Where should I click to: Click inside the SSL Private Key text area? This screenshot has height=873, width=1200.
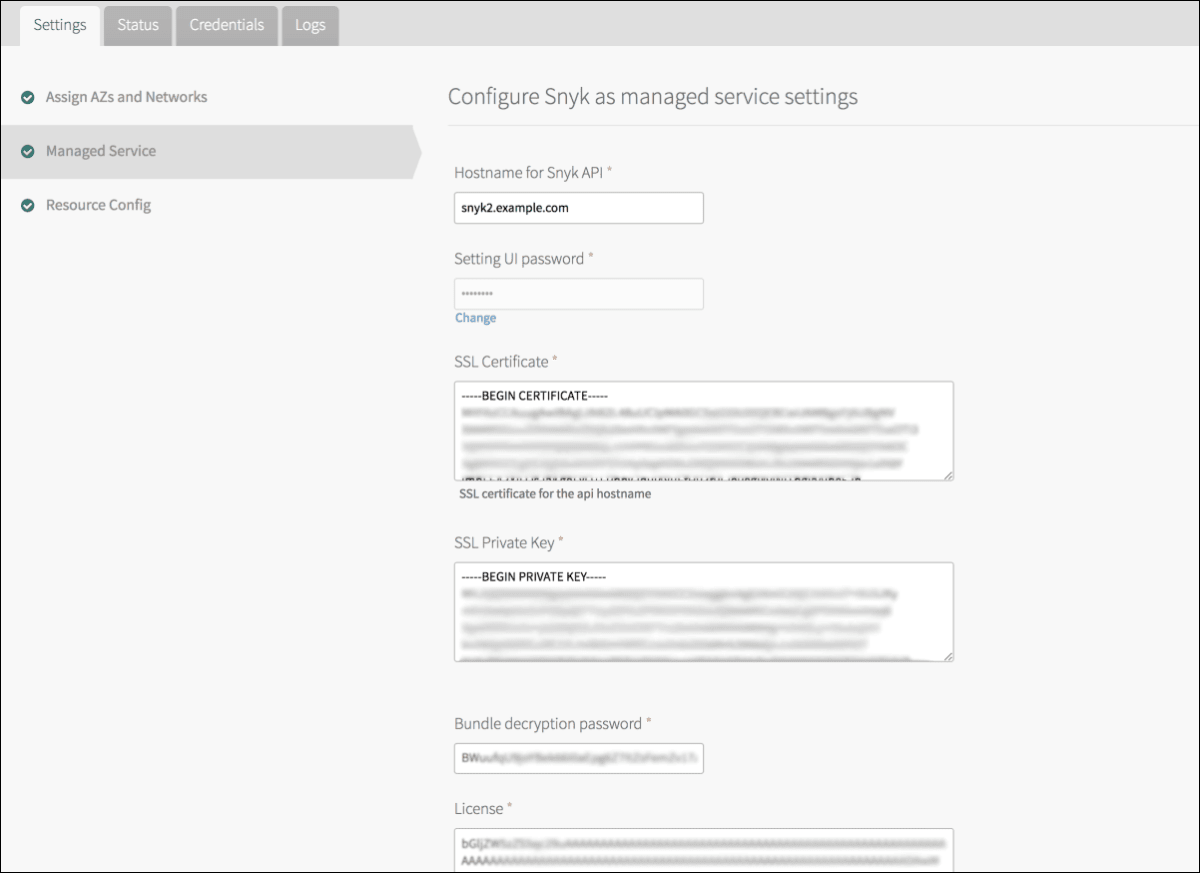704,612
